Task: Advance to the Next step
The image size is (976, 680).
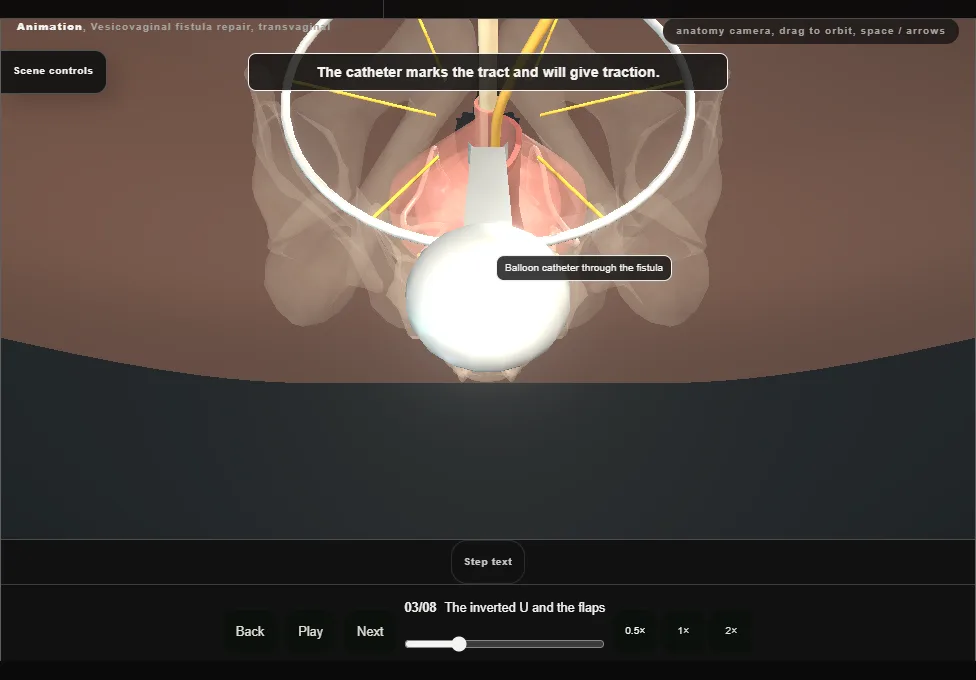Action: tap(370, 631)
